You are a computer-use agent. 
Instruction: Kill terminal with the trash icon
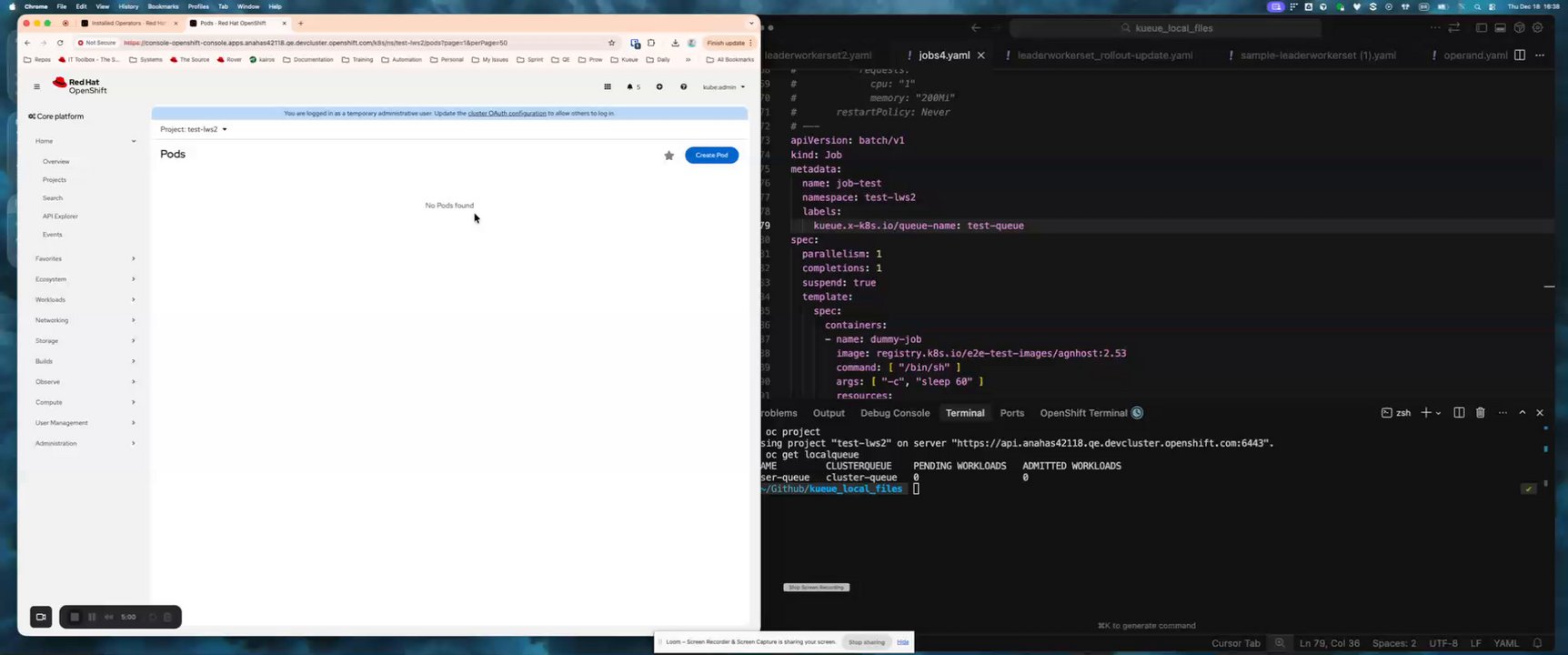click(1480, 413)
